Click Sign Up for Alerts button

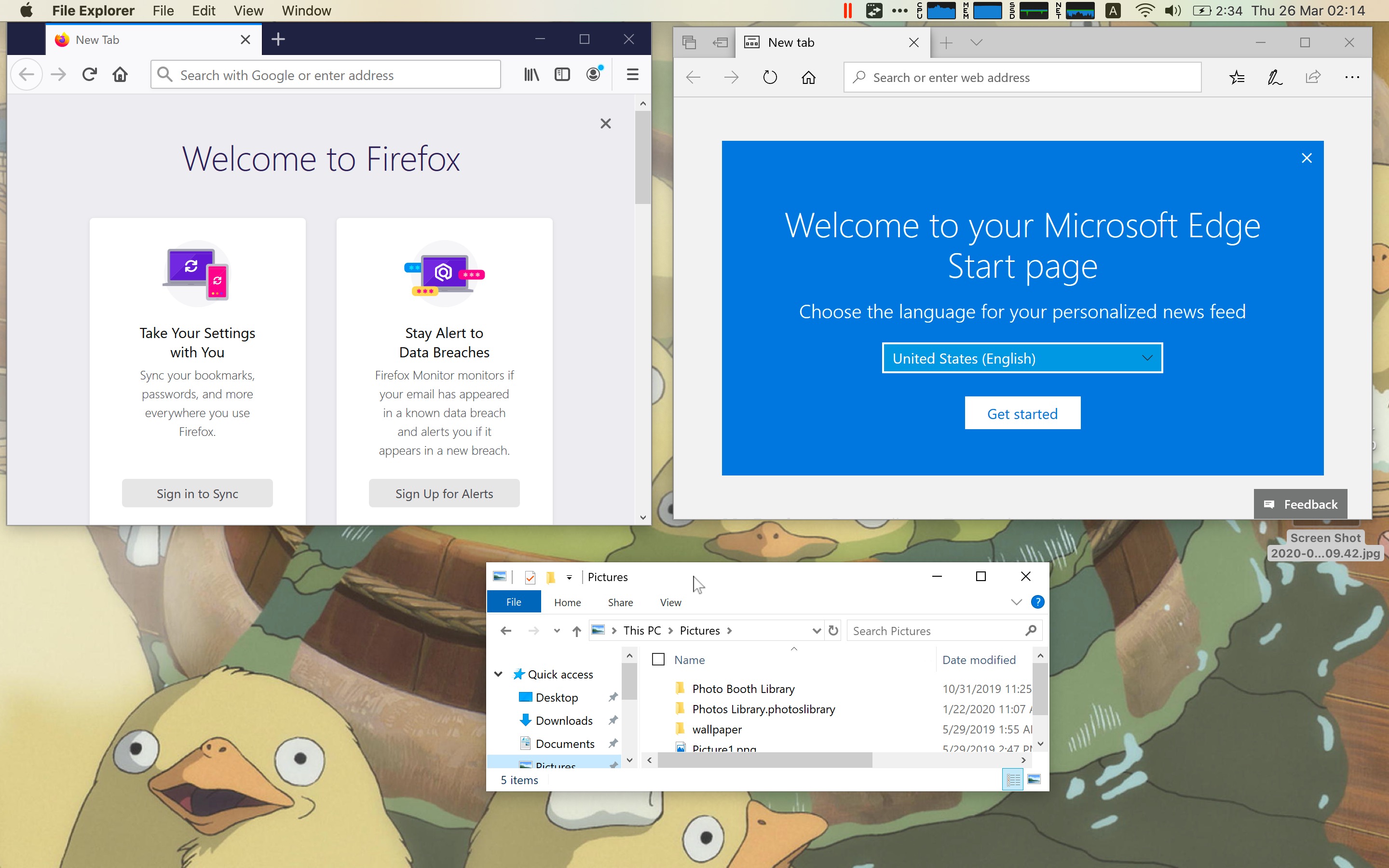point(444,493)
